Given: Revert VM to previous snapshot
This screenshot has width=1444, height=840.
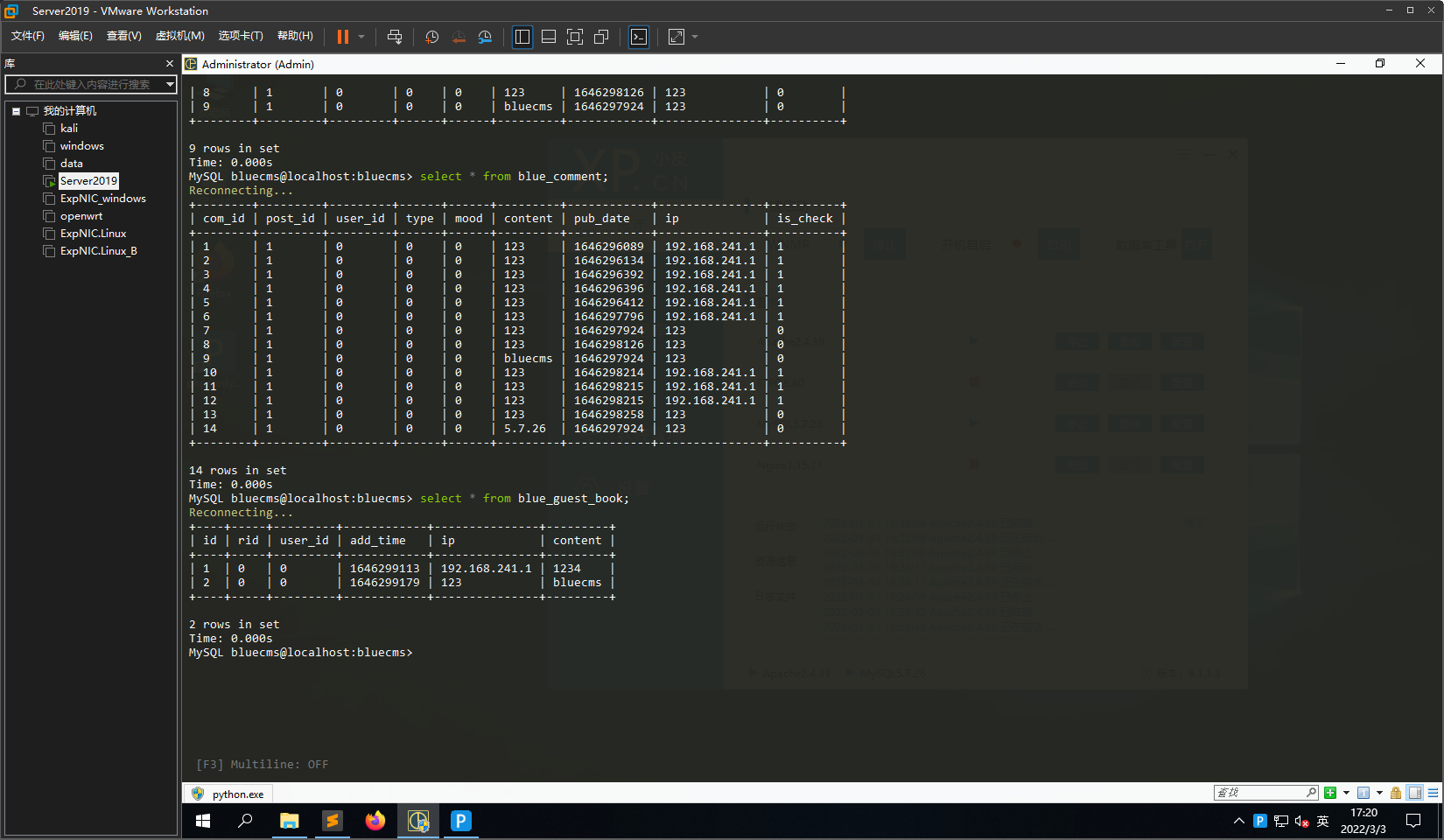Looking at the screenshot, I should click(459, 37).
